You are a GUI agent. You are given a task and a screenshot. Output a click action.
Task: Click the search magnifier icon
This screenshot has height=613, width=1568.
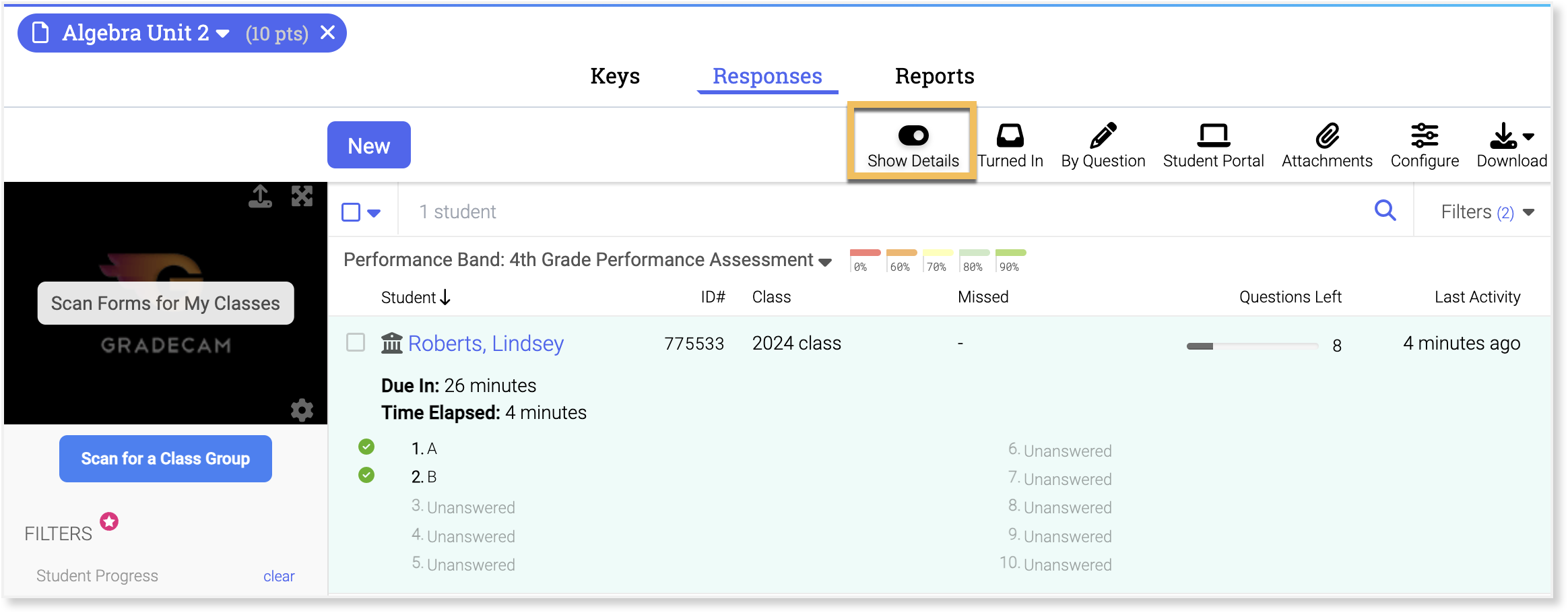click(x=1385, y=211)
